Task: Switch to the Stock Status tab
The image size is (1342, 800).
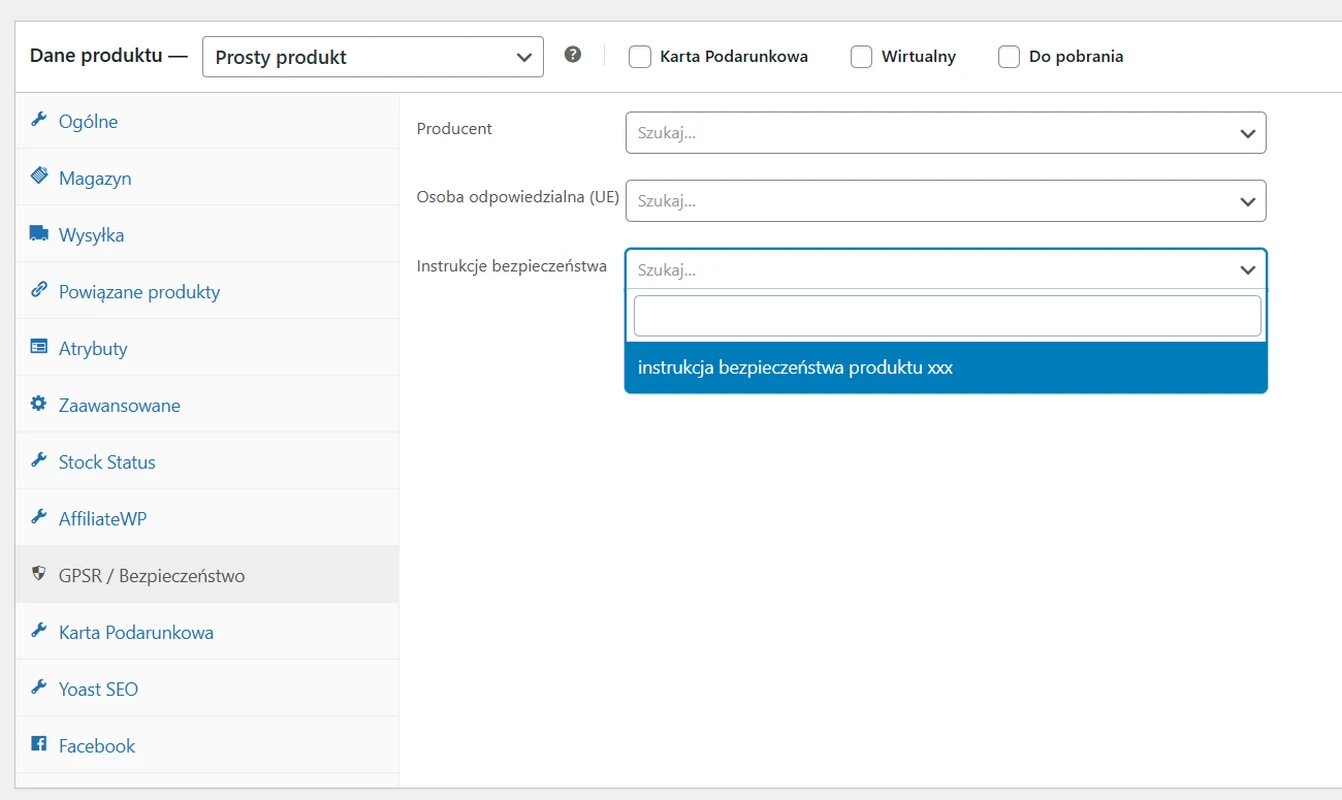Action: (107, 462)
